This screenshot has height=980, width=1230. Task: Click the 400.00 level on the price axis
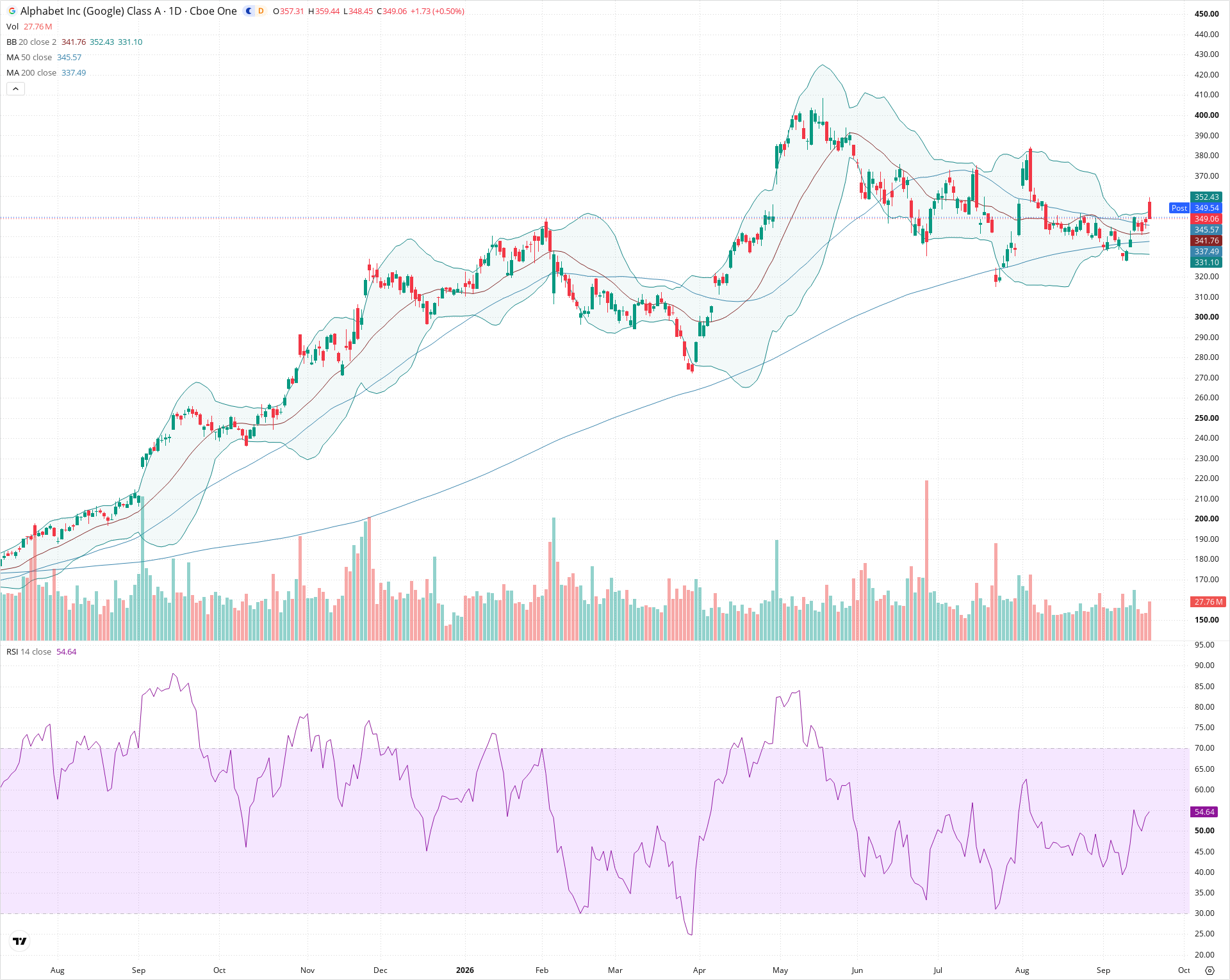1207,115
